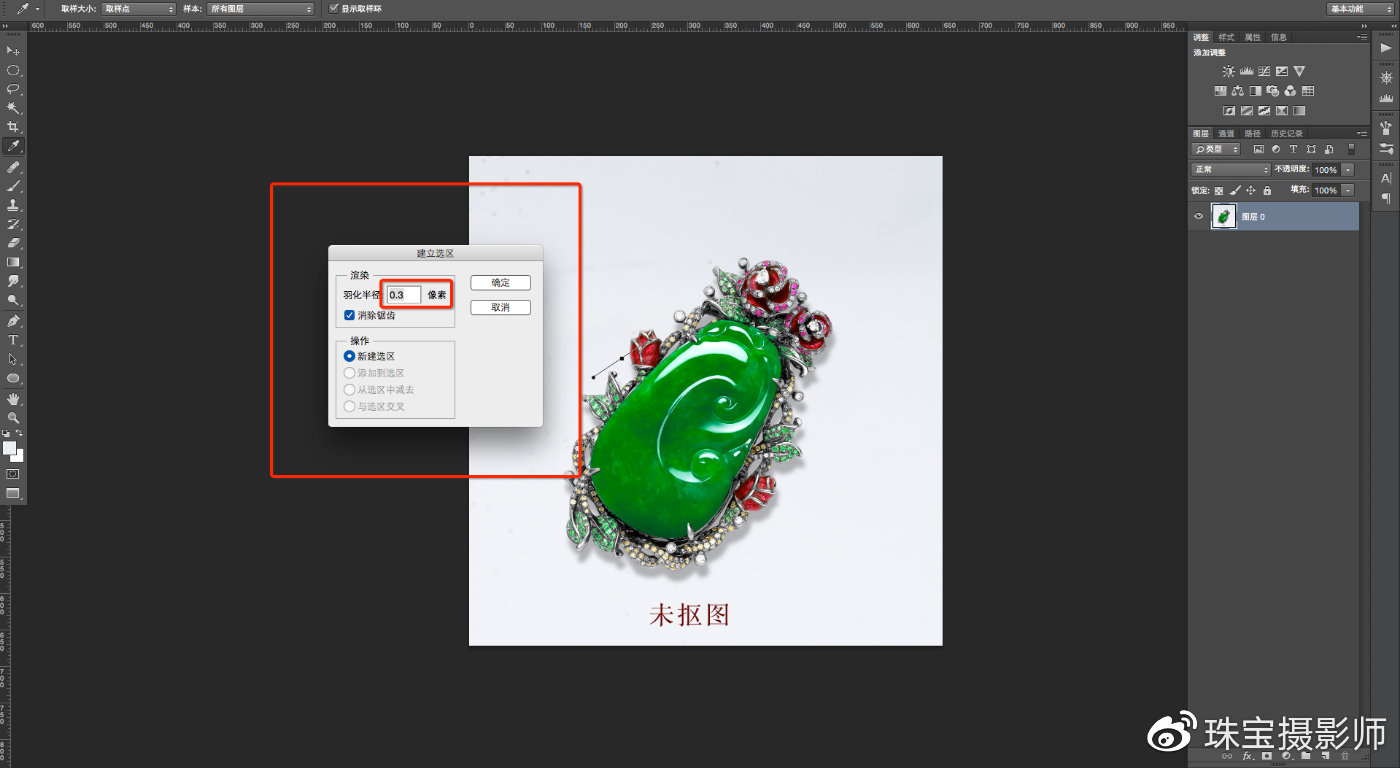Add a Vibrance adjustment layer
1400x768 pixels.
click(x=1299, y=71)
